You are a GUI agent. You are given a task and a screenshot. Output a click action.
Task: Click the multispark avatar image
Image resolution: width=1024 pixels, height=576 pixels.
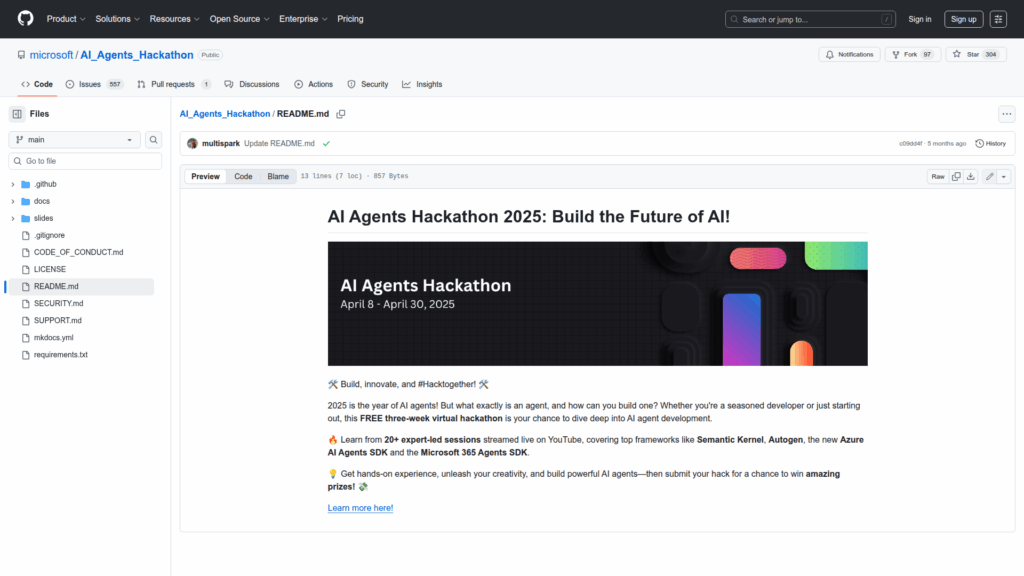(x=192, y=144)
